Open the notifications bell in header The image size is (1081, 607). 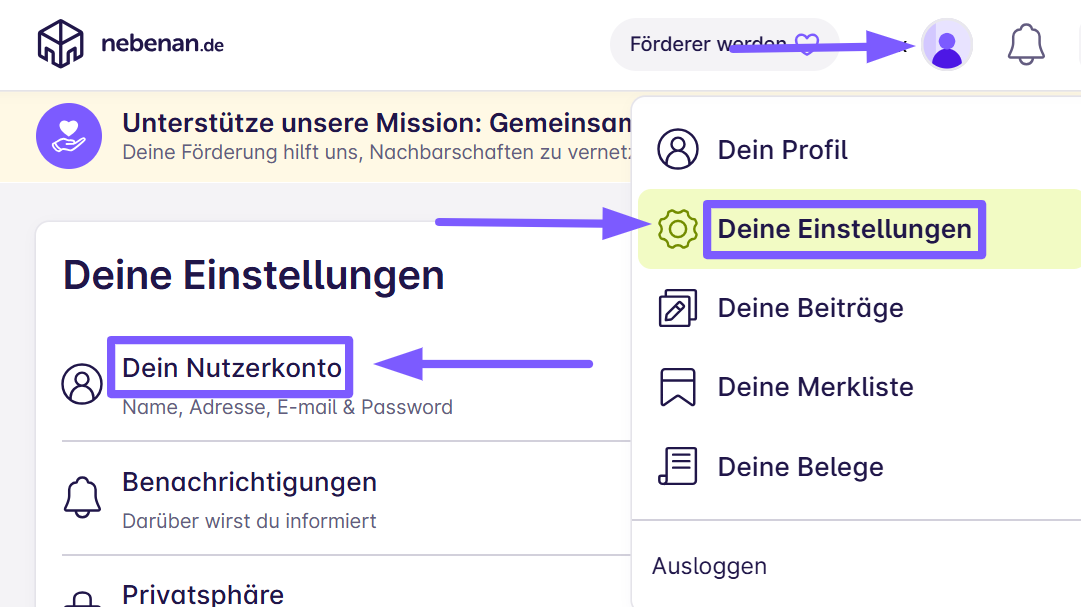(1026, 44)
